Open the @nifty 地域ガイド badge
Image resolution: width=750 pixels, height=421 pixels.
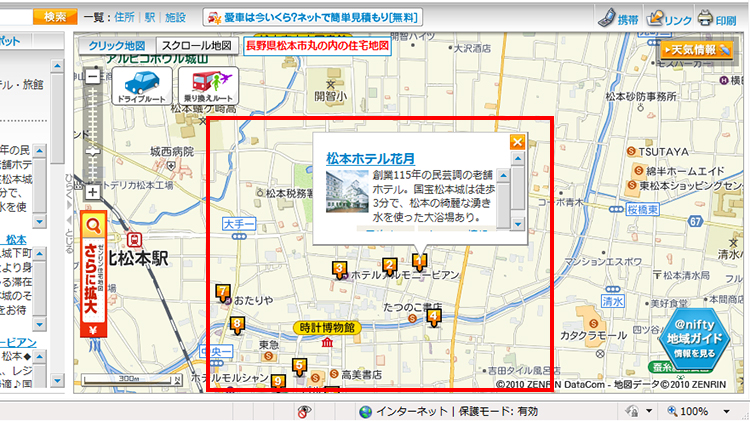point(695,338)
